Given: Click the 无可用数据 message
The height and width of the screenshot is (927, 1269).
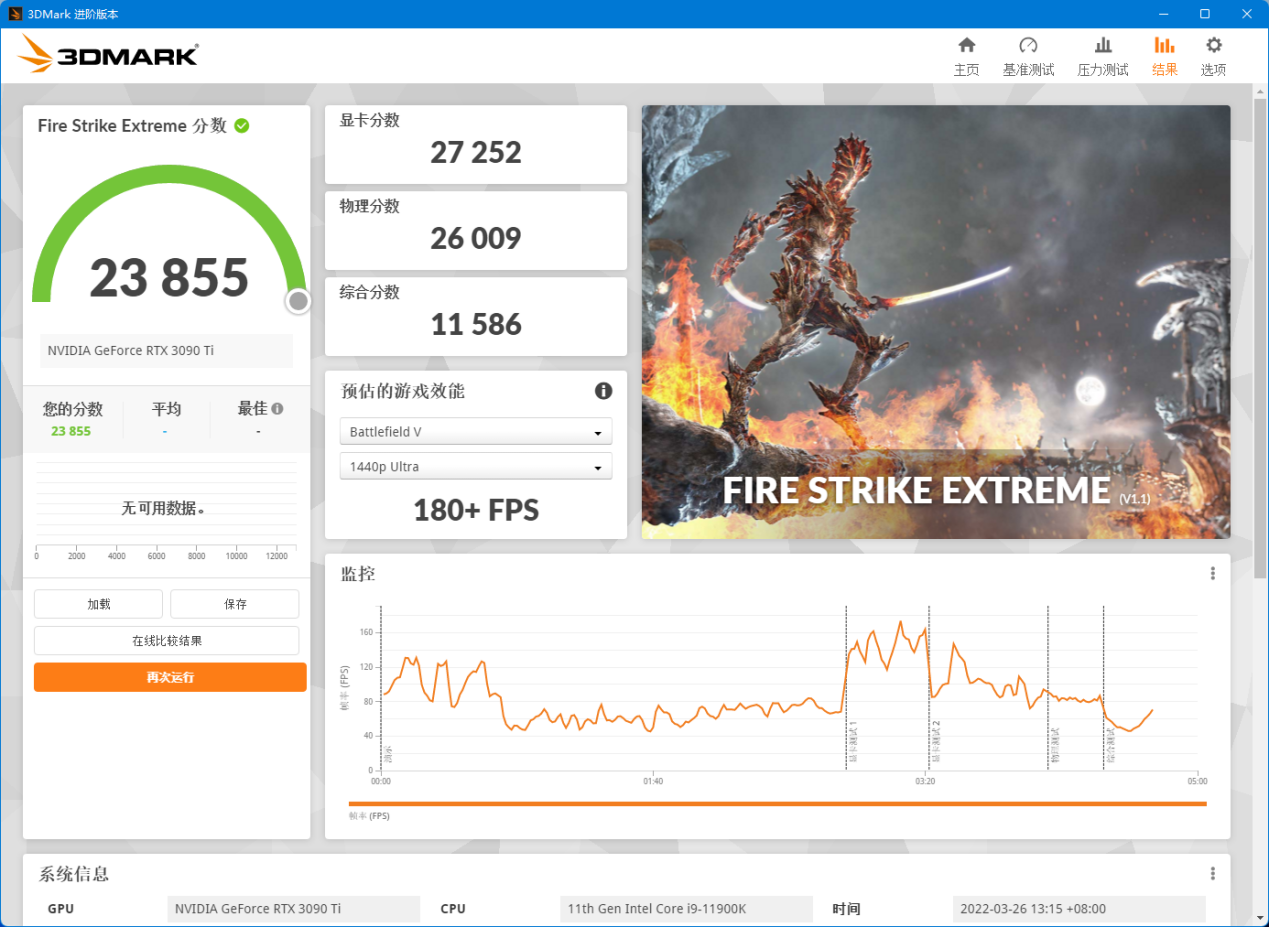Looking at the screenshot, I should pos(163,508).
